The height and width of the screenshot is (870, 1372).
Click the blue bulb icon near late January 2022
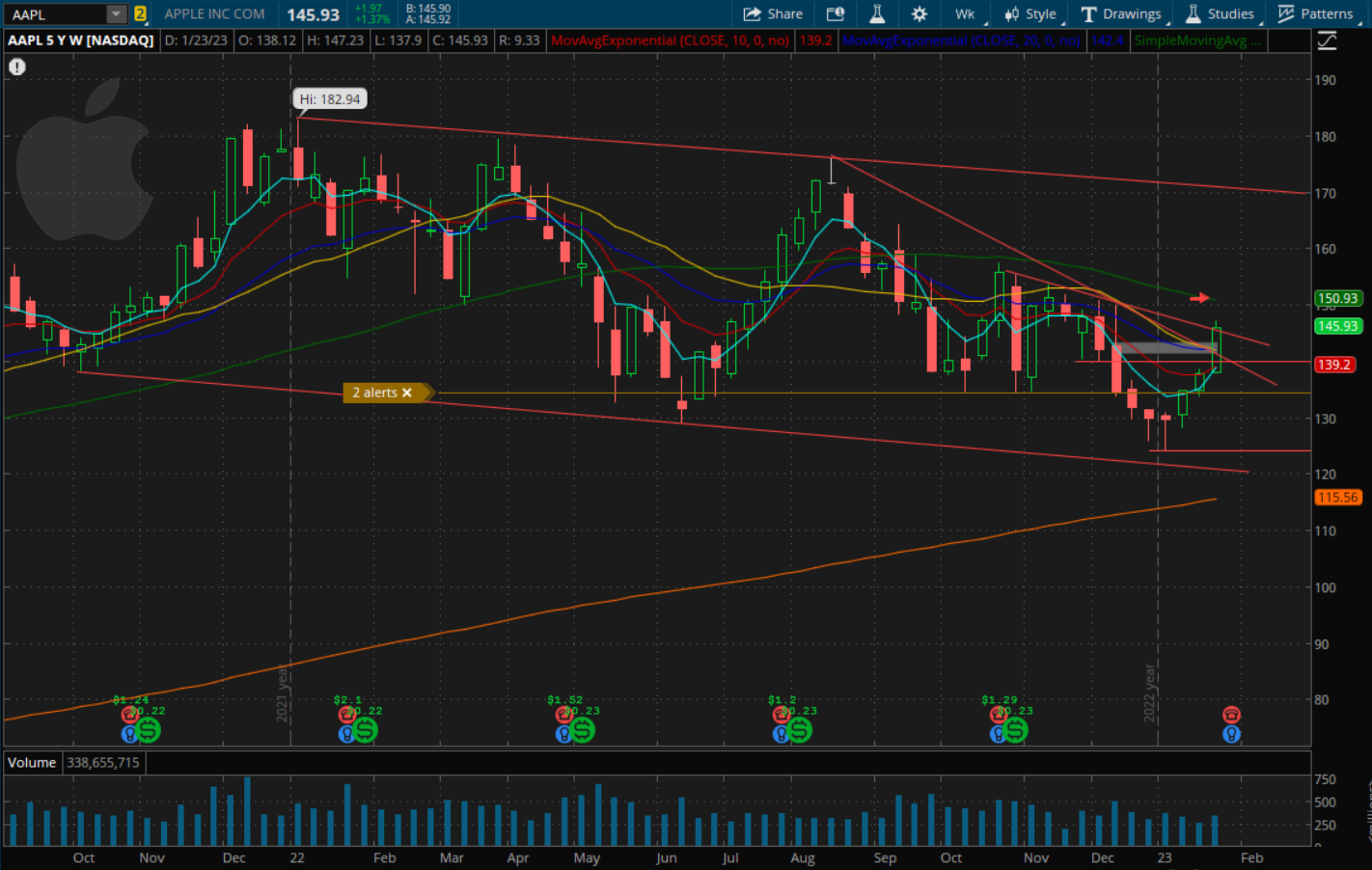346,734
